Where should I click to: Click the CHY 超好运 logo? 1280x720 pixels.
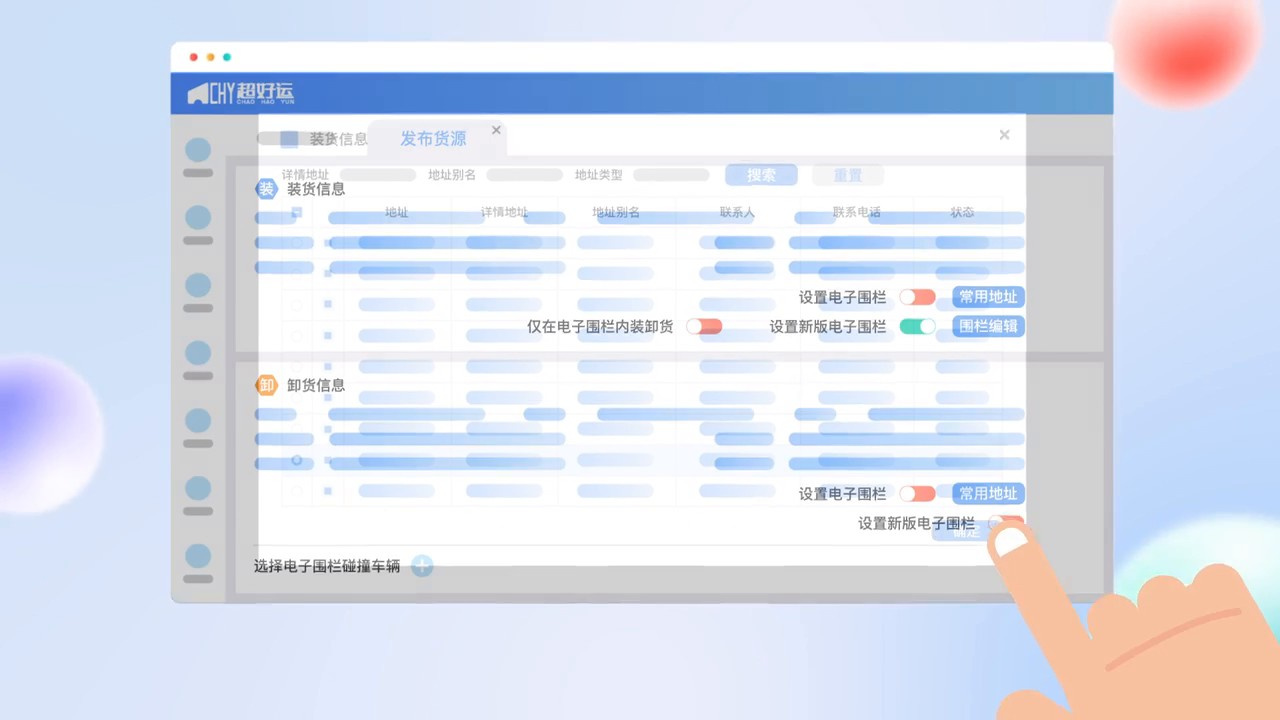tap(241, 94)
